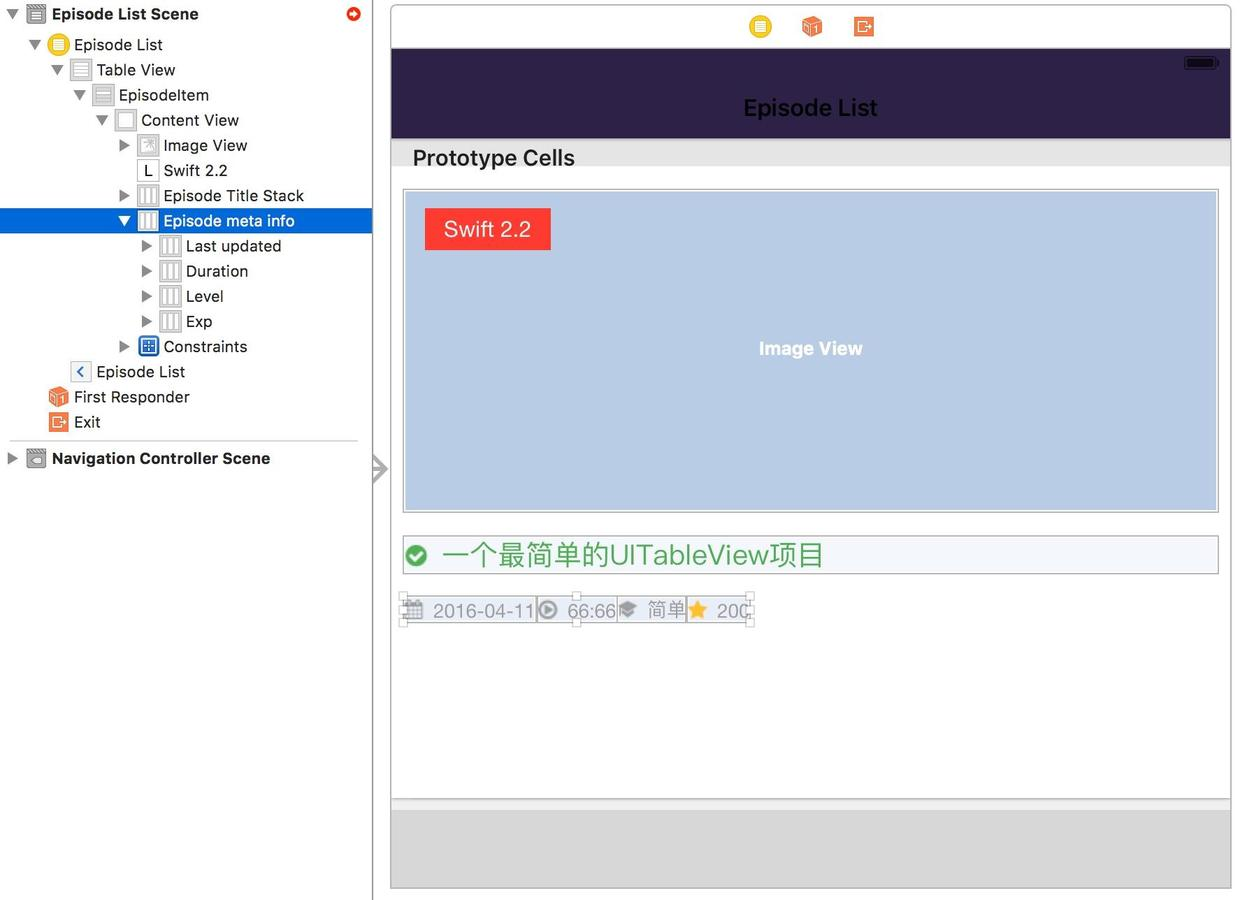Expand the Level node
Viewport: 1240px width, 900px height.
coord(147,296)
